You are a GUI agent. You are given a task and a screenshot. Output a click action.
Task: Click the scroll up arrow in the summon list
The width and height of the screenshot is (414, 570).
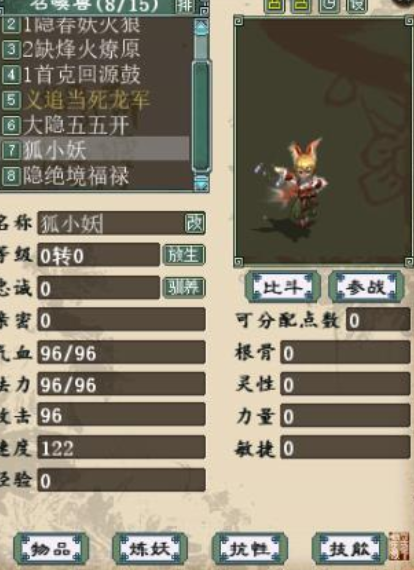point(201,27)
